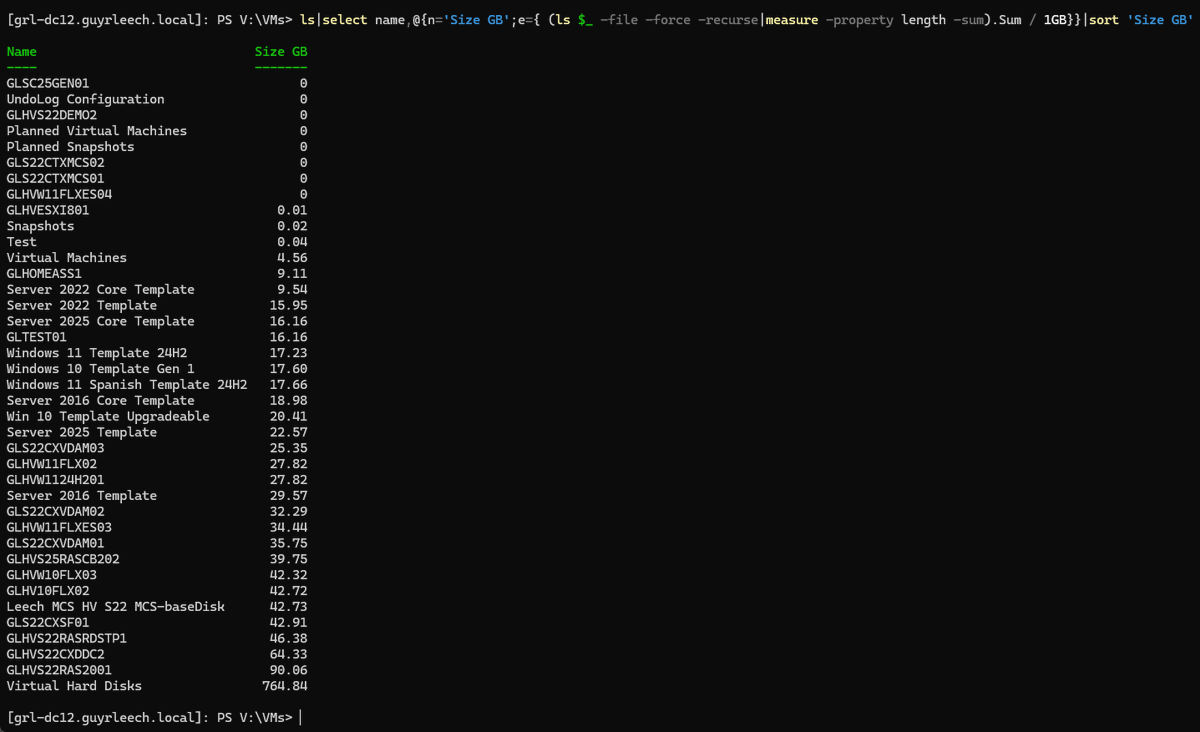Image resolution: width=1200 pixels, height=732 pixels.
Task: Click 'Planned Snapshots' entry
Action: [70, 147]
